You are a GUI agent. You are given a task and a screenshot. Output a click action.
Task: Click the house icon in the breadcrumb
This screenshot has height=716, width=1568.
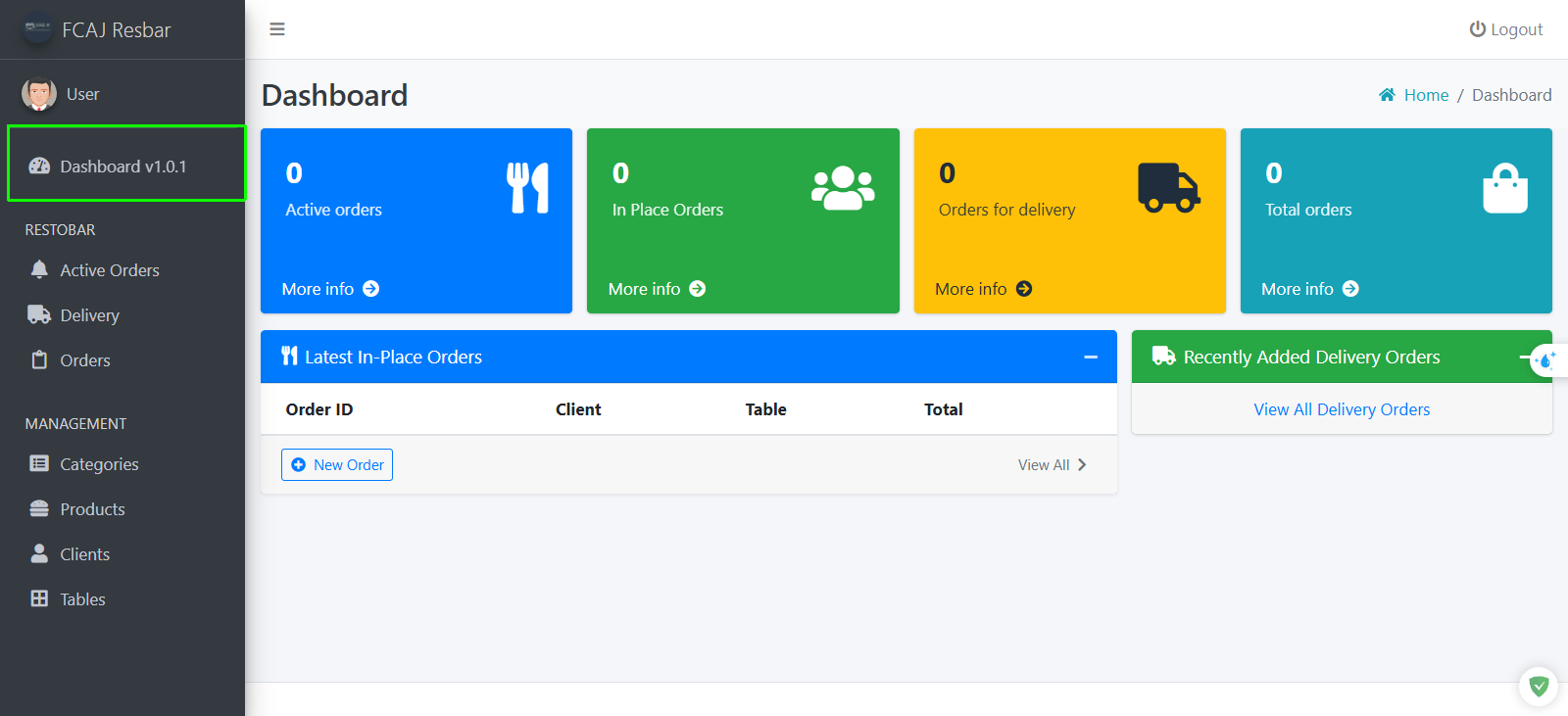(1387, 95)
